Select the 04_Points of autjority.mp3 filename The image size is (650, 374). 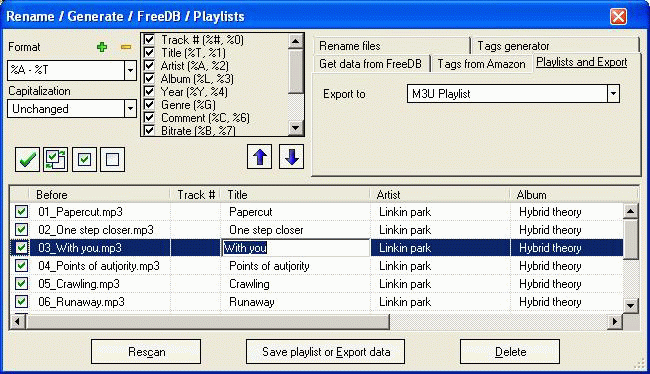(x=99, y=266)
